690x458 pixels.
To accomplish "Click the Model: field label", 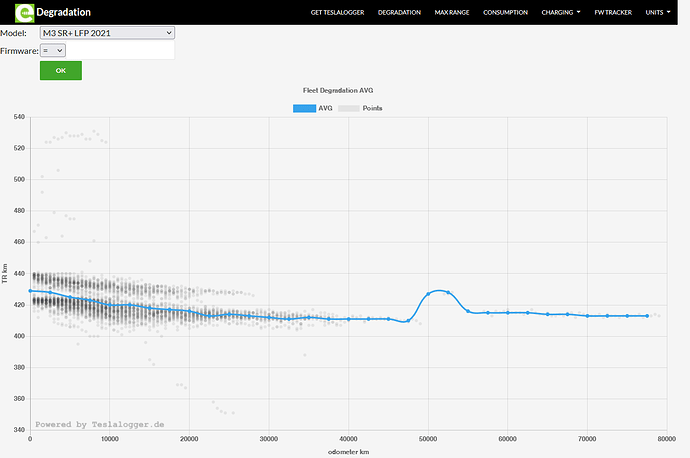I will pyautogui.click(x=13, y=33).
